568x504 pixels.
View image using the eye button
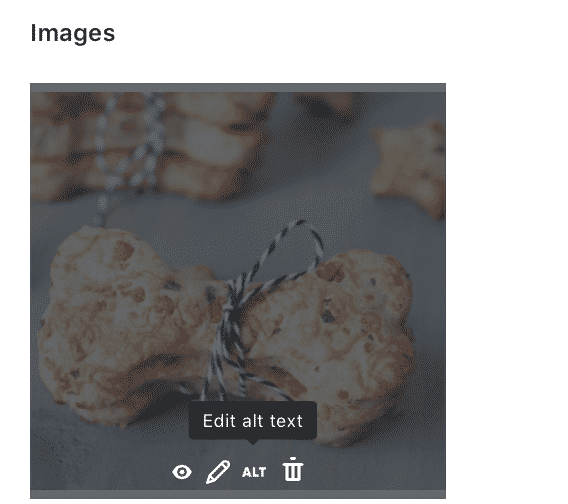(182, 472)
